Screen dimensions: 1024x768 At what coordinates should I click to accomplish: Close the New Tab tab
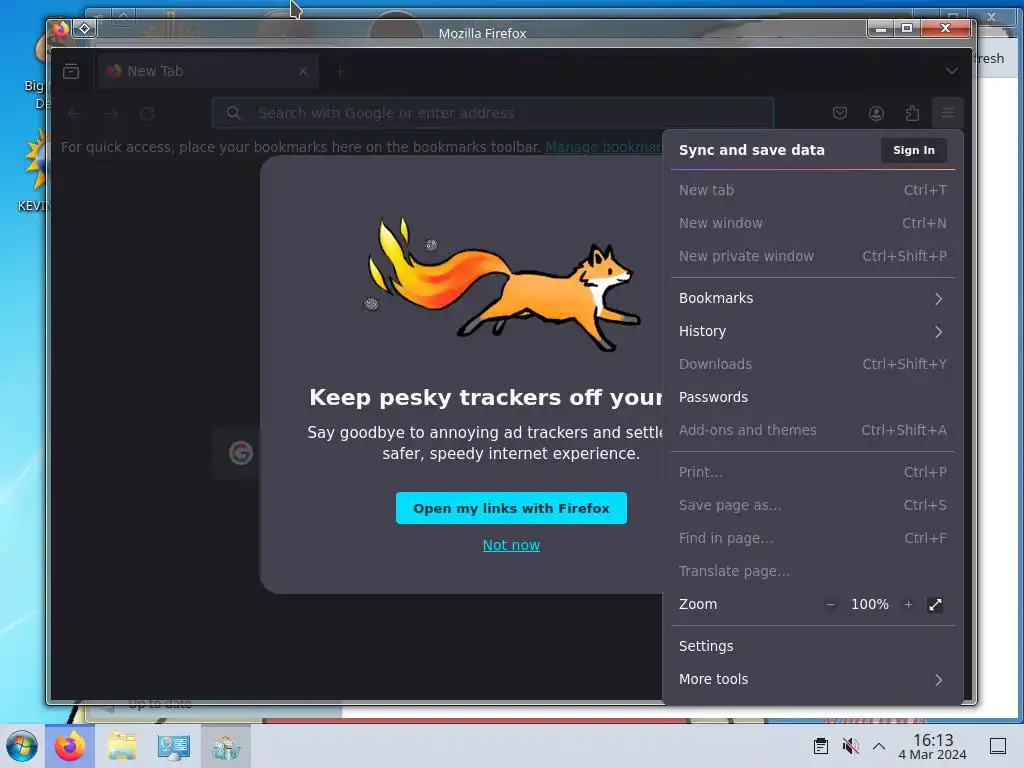tap(303, 71)
